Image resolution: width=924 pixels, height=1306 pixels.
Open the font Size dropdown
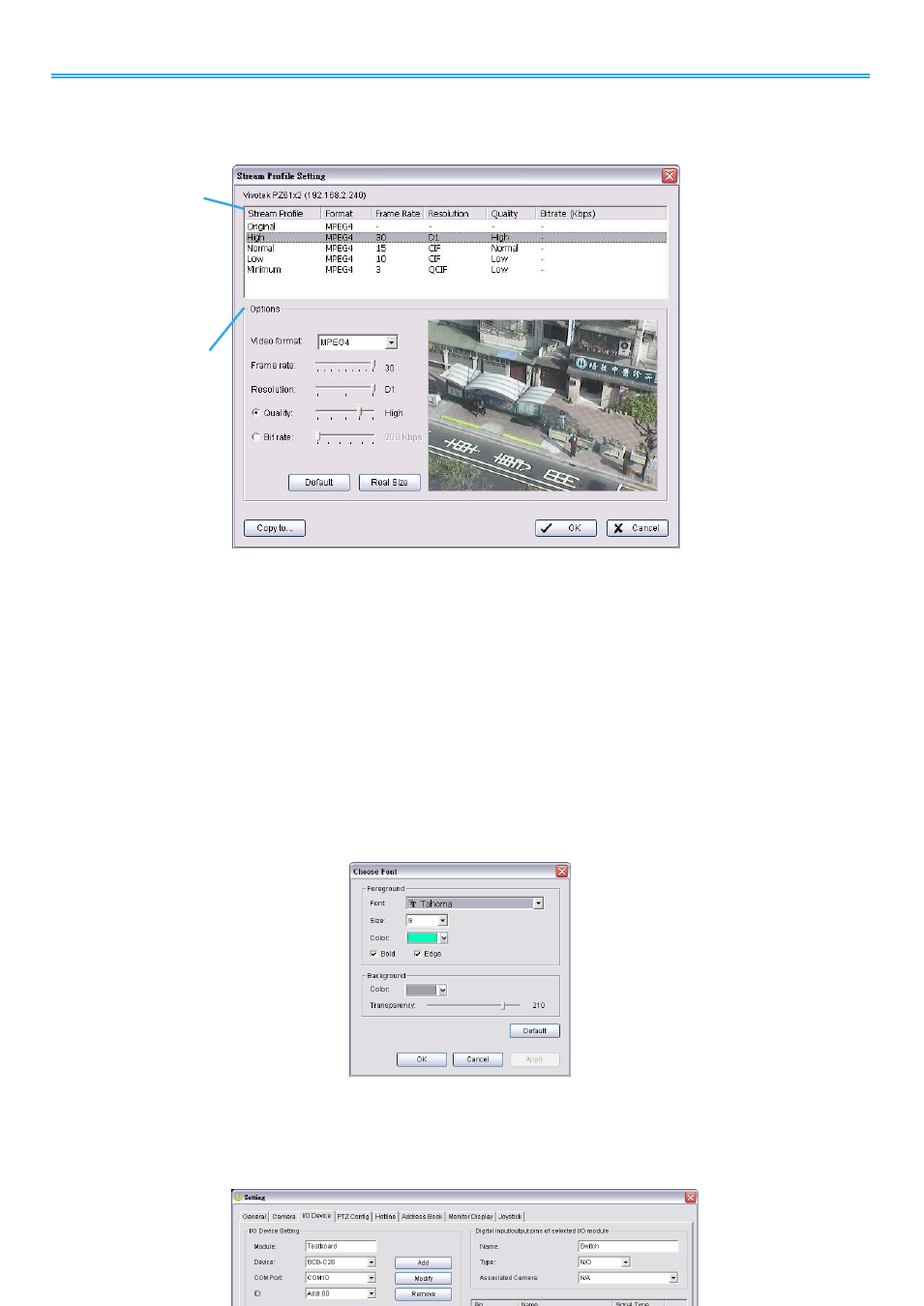443,921
